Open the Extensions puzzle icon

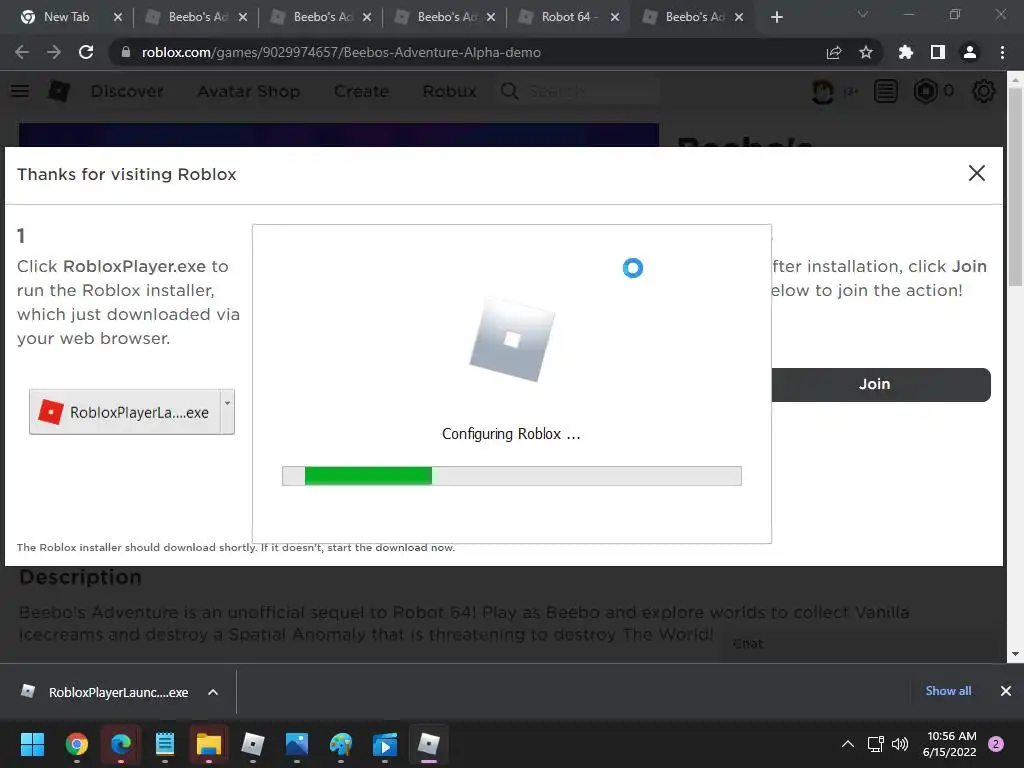tap(905, 52)
